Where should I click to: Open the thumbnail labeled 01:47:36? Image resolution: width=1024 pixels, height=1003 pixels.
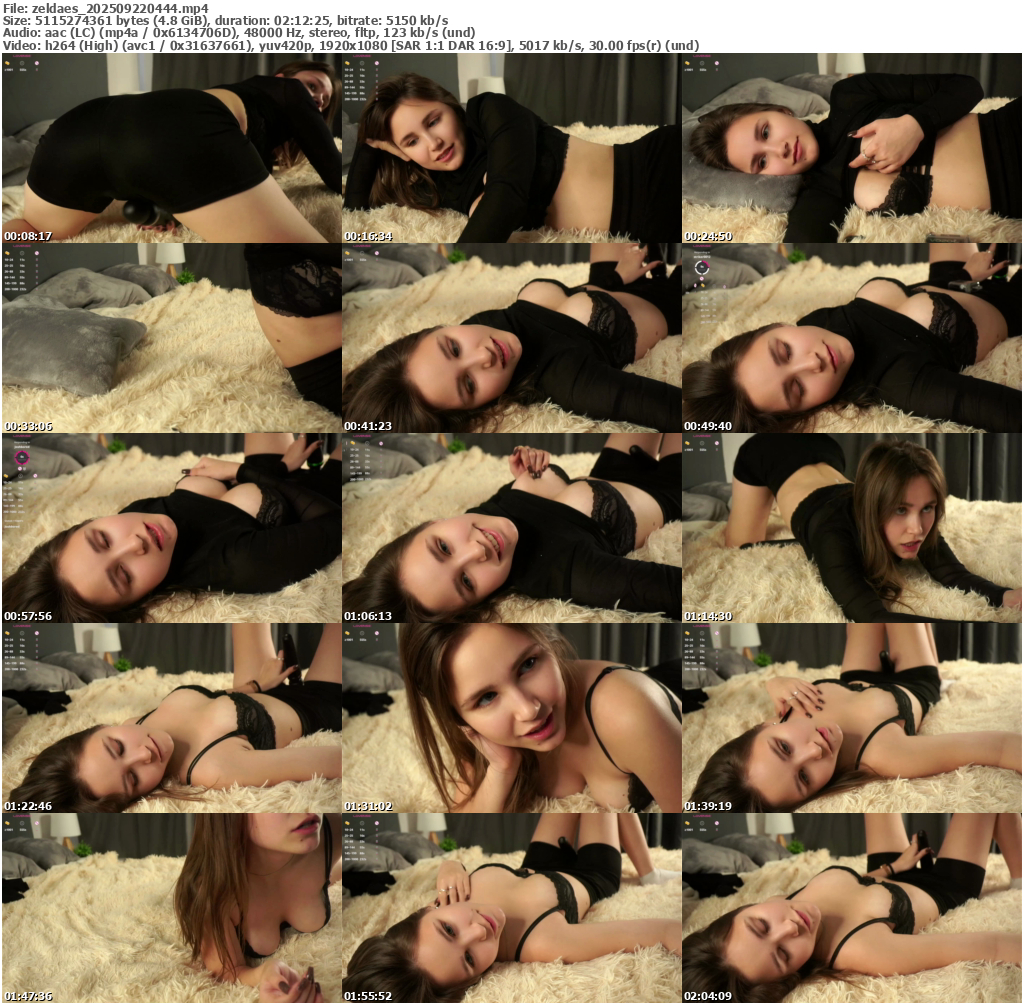click(x=171, y=908)
